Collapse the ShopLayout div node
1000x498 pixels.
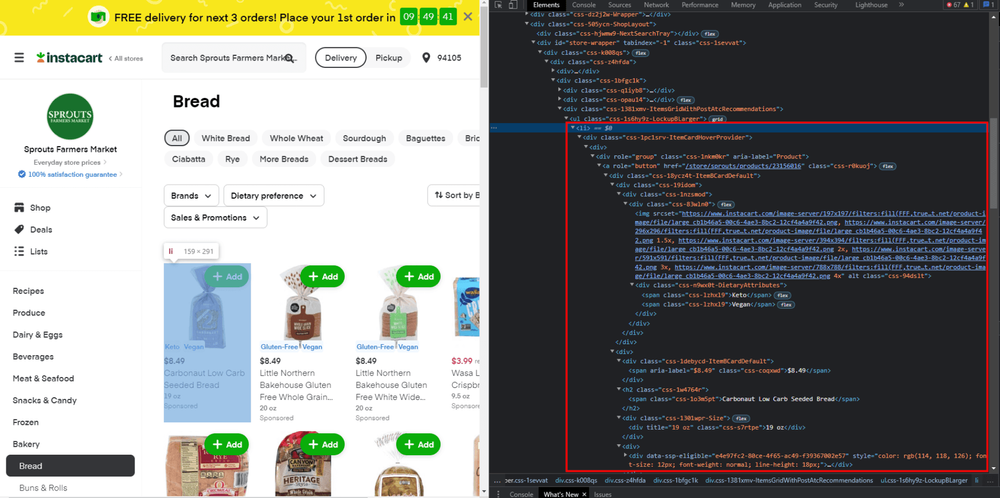click(x=528, y=24)
